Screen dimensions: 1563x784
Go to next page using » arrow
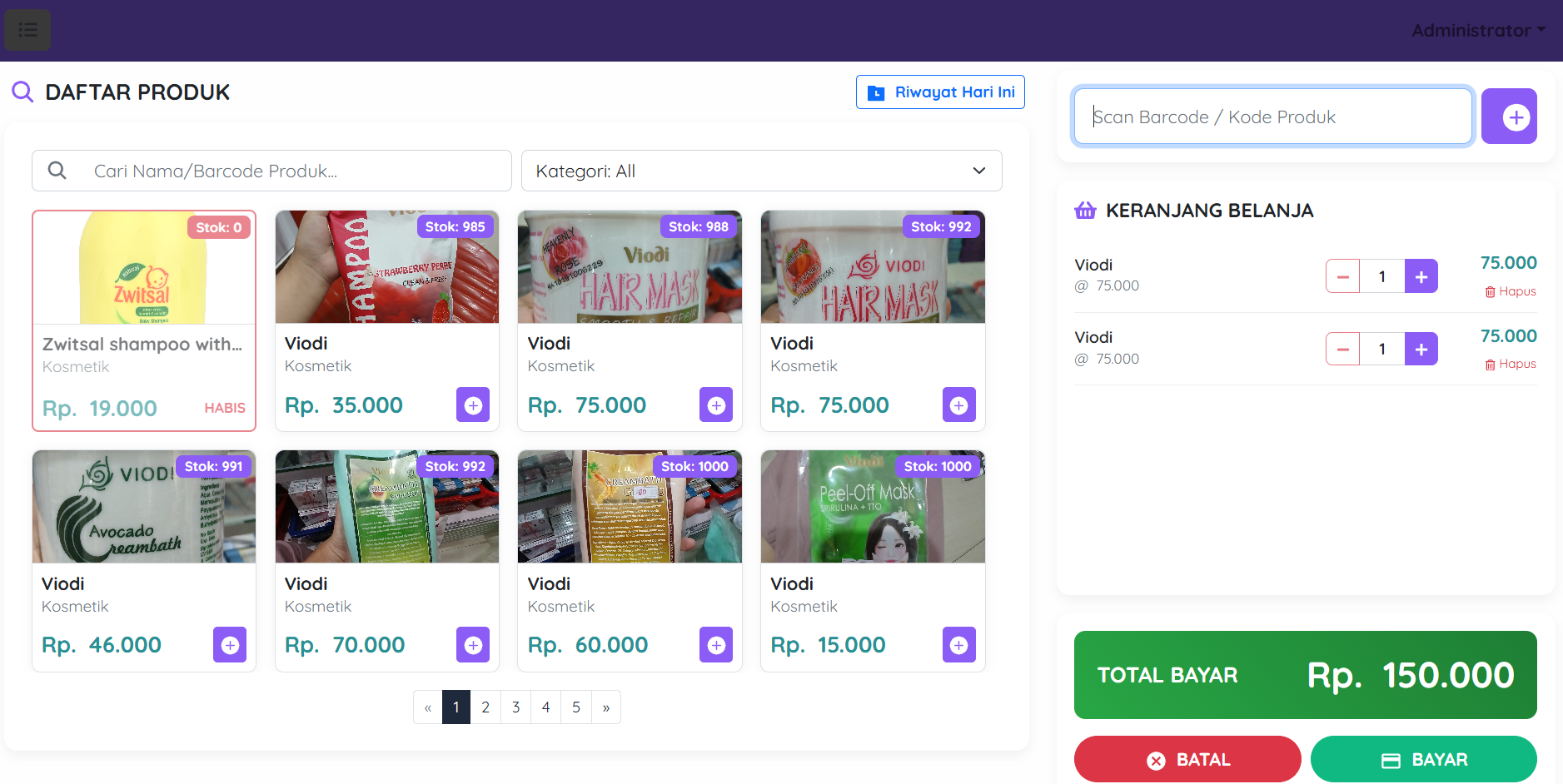(606, 707)
